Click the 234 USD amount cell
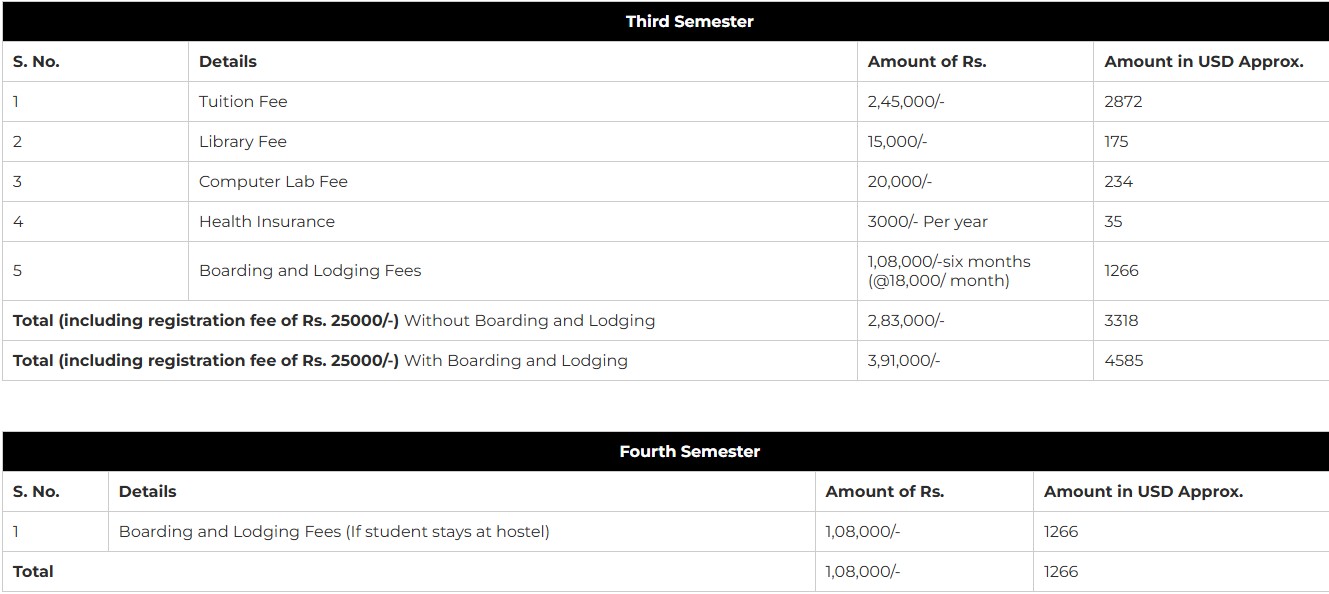The height and width of the screenshot is (594, 1329). click(x=1119, y=181)
